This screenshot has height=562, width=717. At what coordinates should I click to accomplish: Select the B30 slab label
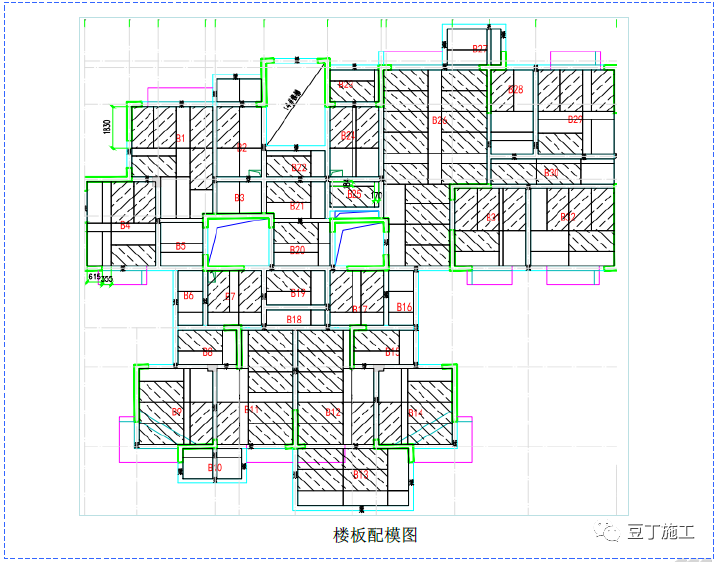(551, 172)
